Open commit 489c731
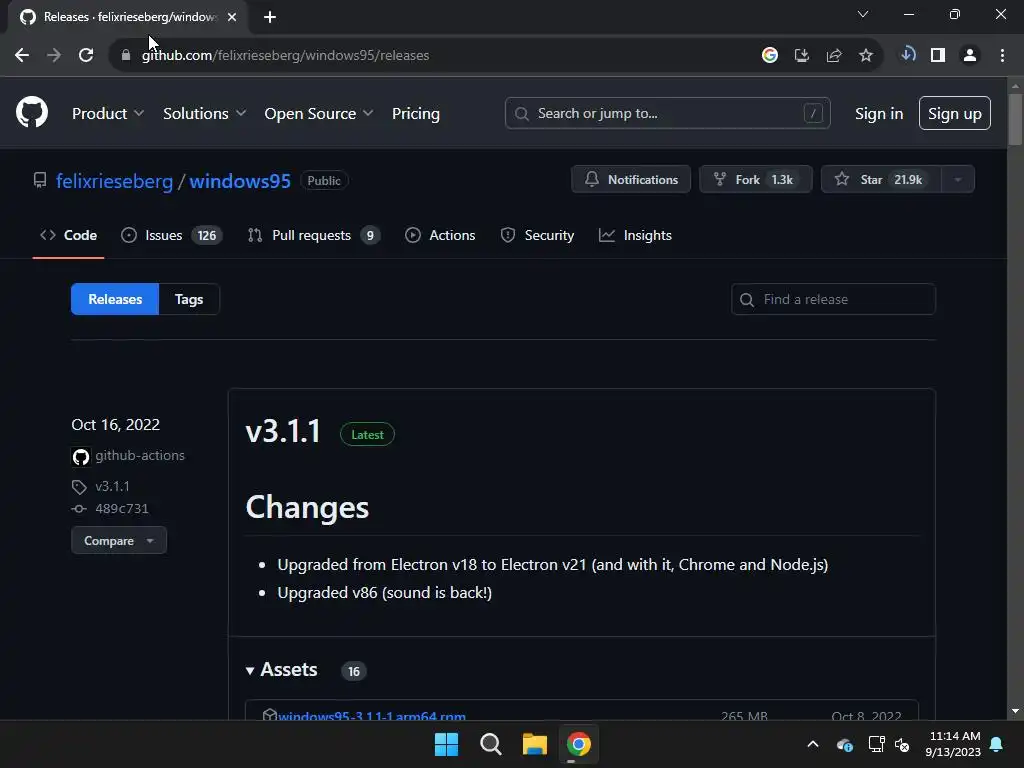This screenshot has height=768, width=1024. click(x=121, y=509)
